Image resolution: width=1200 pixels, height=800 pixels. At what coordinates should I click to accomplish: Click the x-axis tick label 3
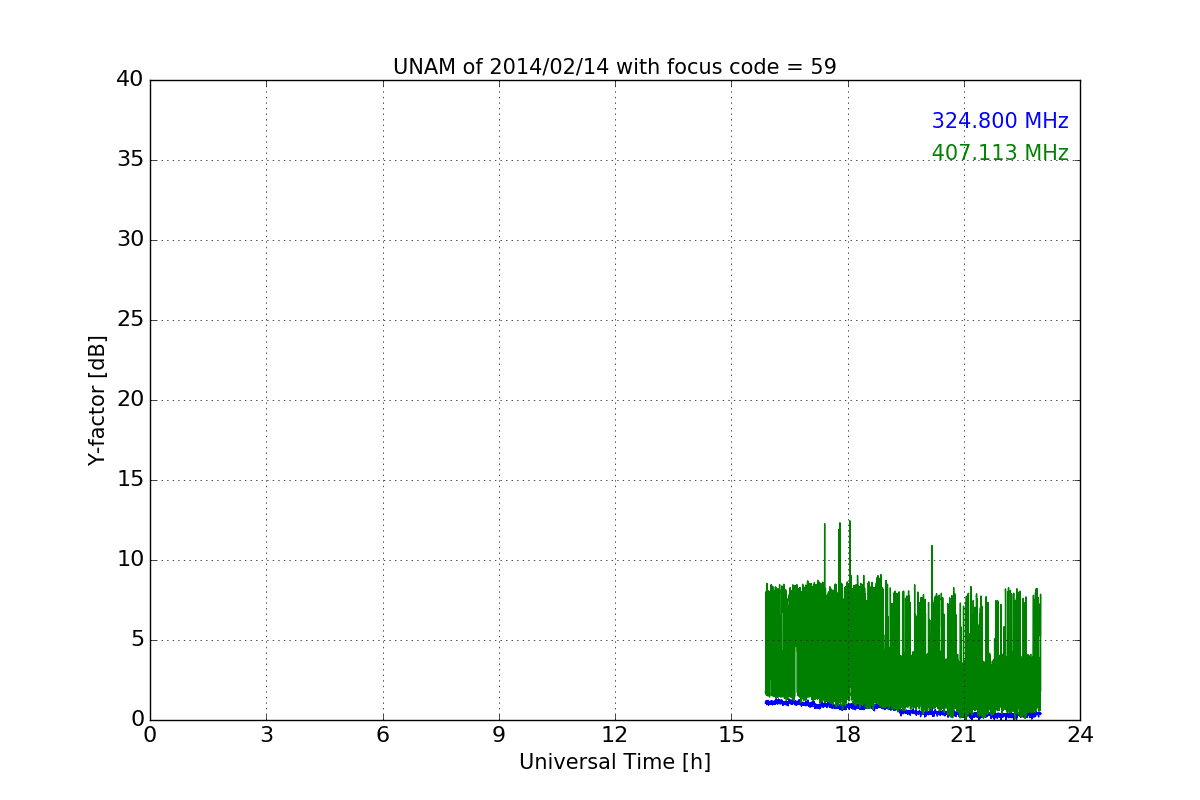266,735
